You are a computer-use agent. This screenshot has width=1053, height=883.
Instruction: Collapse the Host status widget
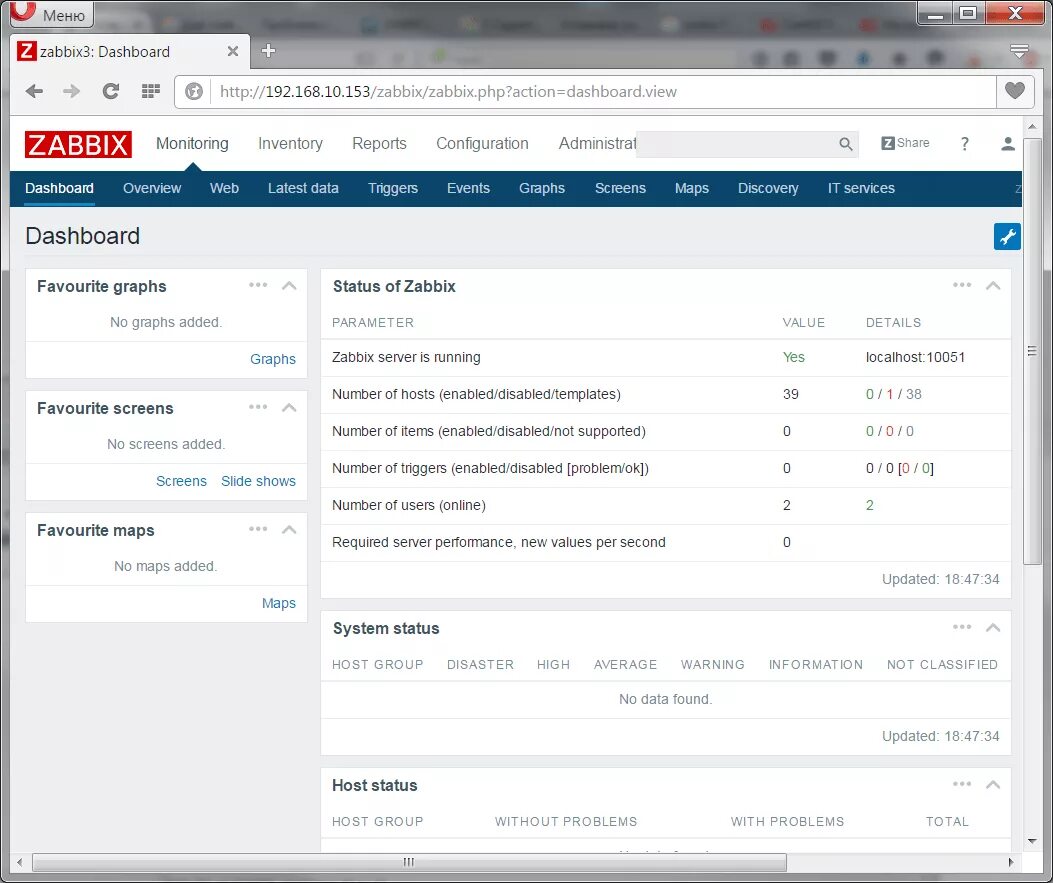993,785
